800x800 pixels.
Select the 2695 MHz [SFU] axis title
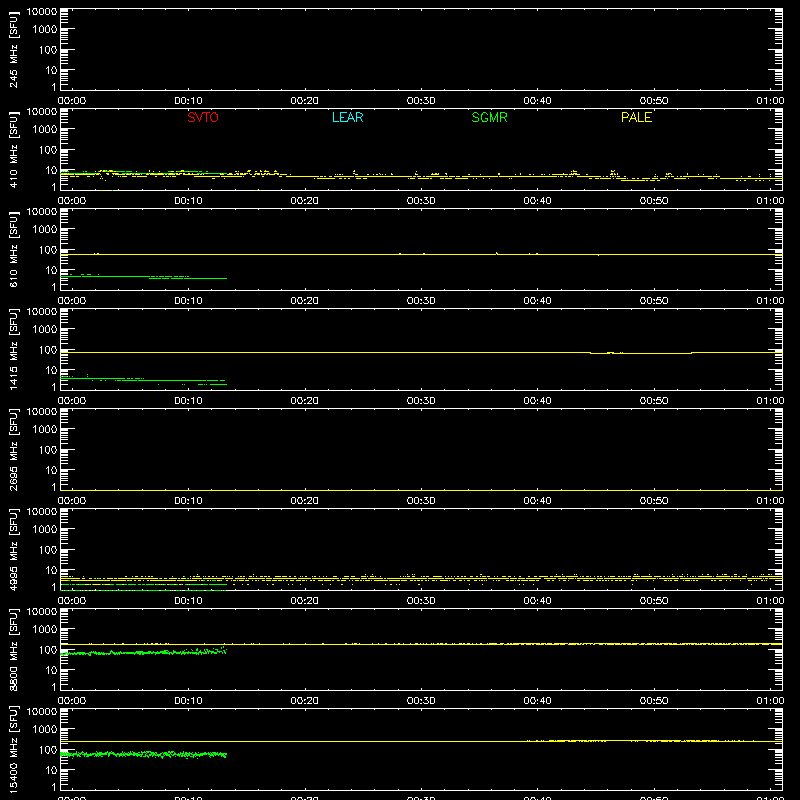tap(14, 449)
